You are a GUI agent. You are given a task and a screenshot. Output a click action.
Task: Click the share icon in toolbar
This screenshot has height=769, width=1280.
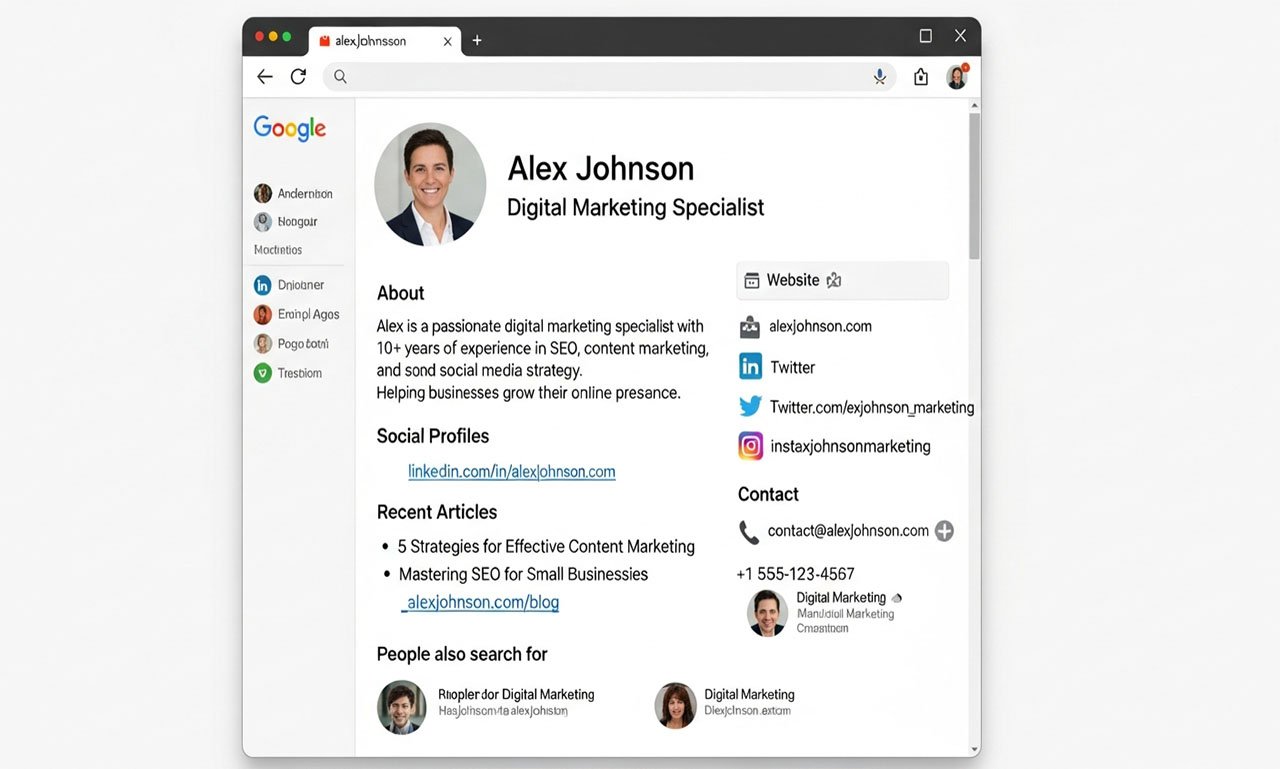921,77
